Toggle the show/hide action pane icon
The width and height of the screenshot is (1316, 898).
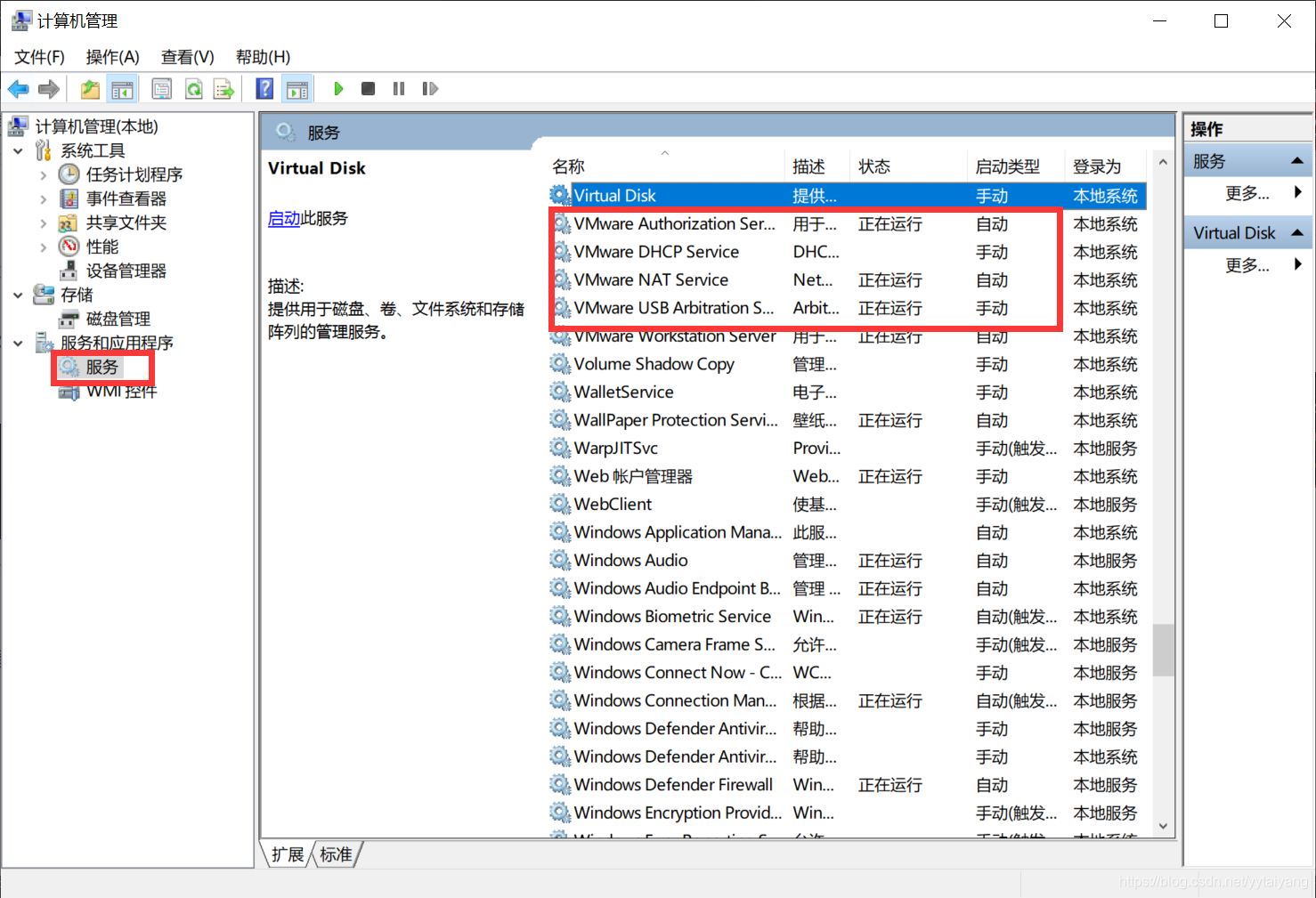coord(297,89)
